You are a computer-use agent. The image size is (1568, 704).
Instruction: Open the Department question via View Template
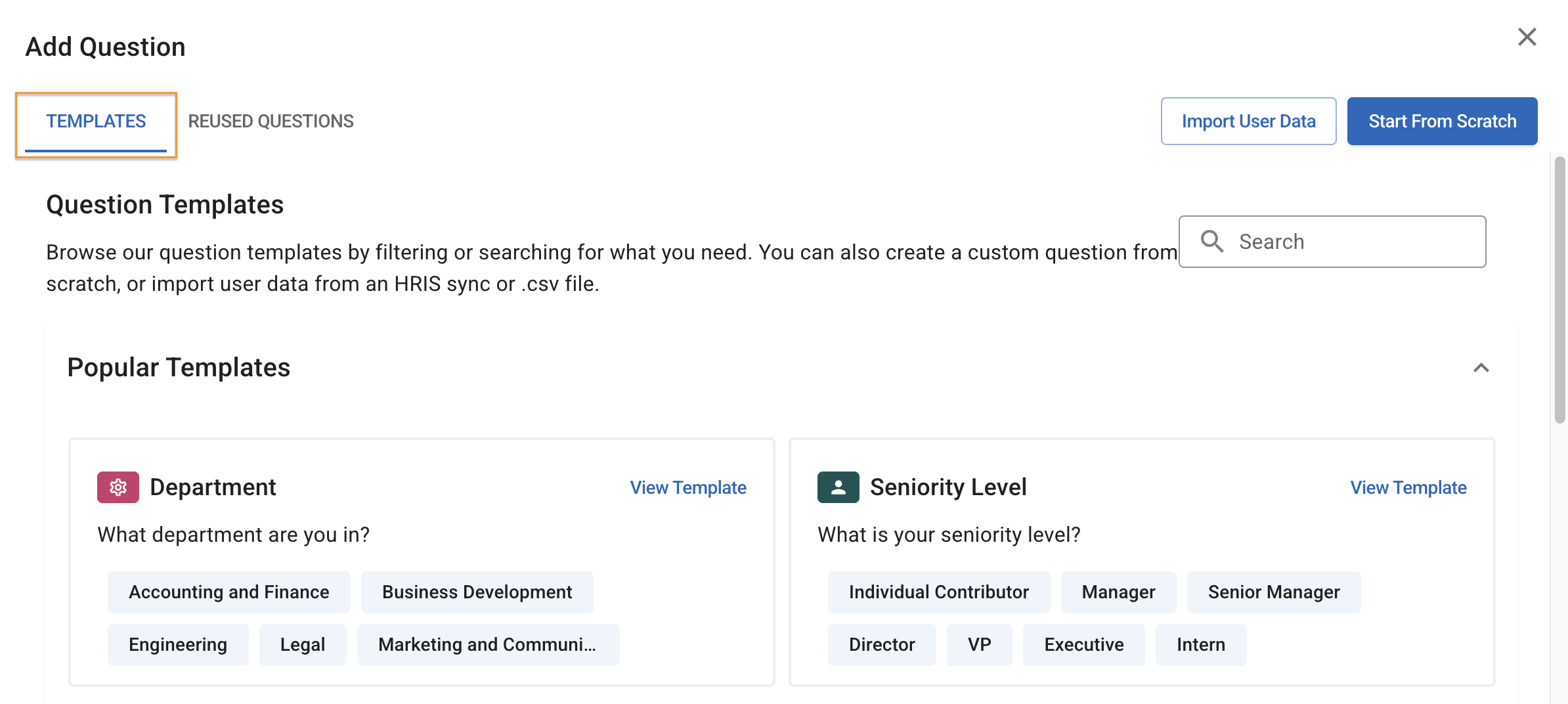pyautogui.click(x=688, y=487)
